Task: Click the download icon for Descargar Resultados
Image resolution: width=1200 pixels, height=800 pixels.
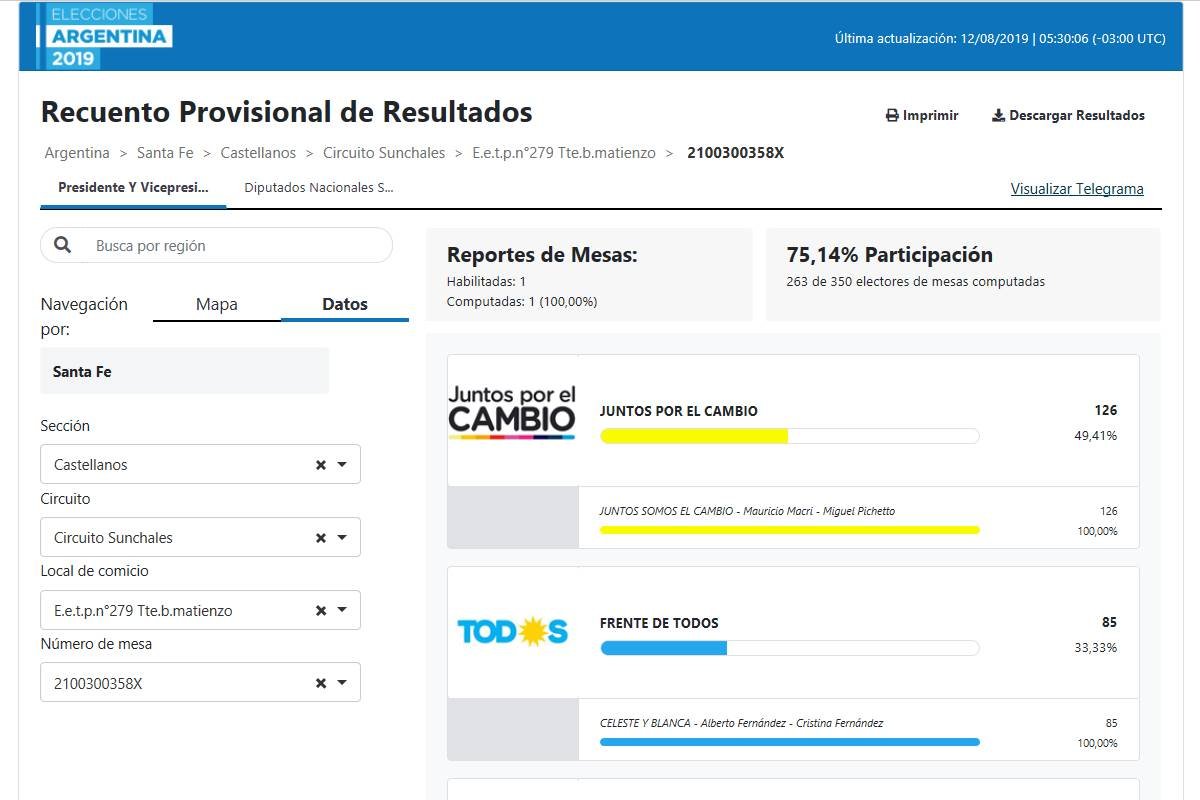Action: tap(998, 116)
